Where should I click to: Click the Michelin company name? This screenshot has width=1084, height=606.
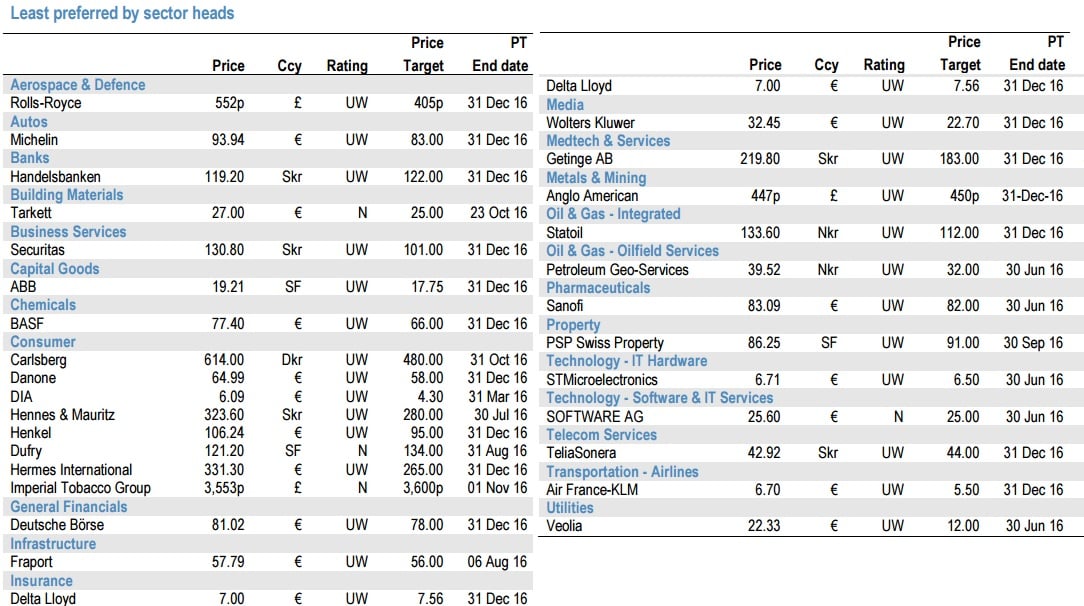[x=34, y=140]
